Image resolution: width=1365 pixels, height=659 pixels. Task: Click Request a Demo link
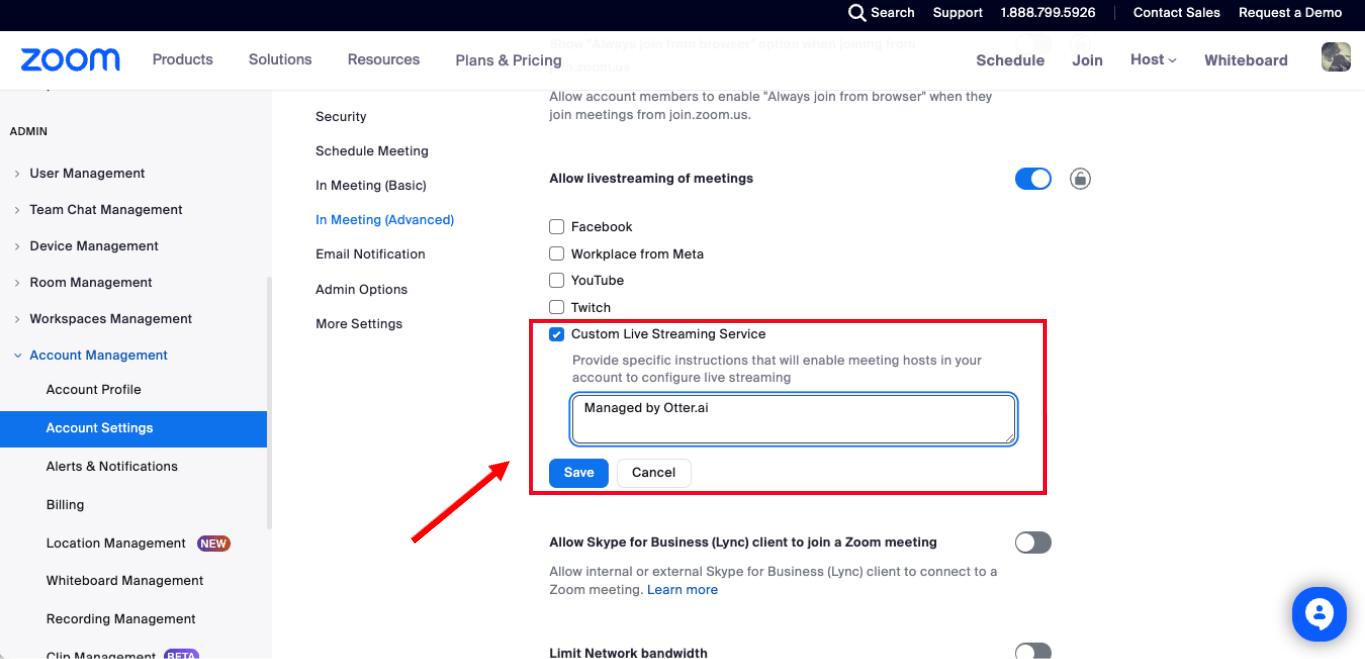[x=1290, y=13]
